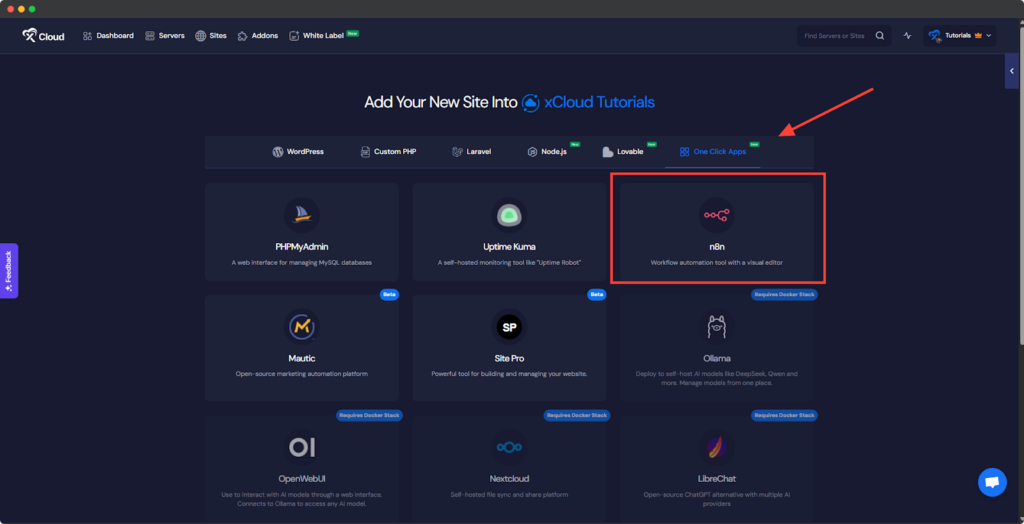The width and height of the screenshot is (1024, 524).
Task: Select the Mautic app icon
Action: coord(301,326)
